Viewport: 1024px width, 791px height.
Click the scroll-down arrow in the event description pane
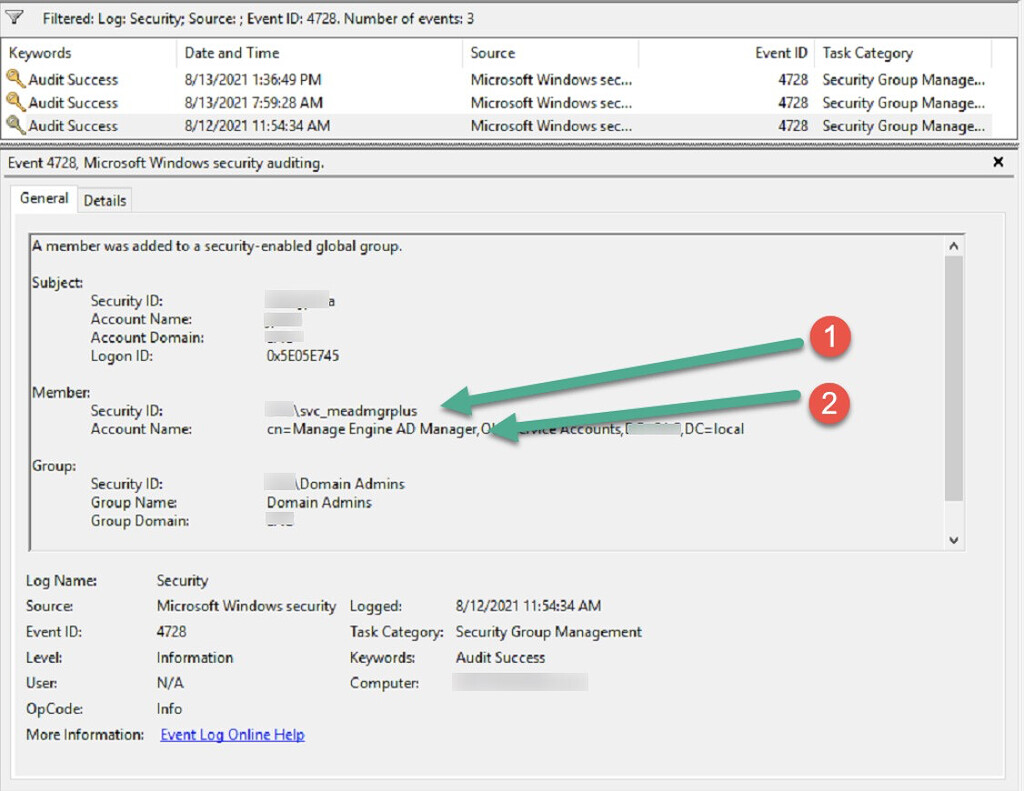[953, 537]
